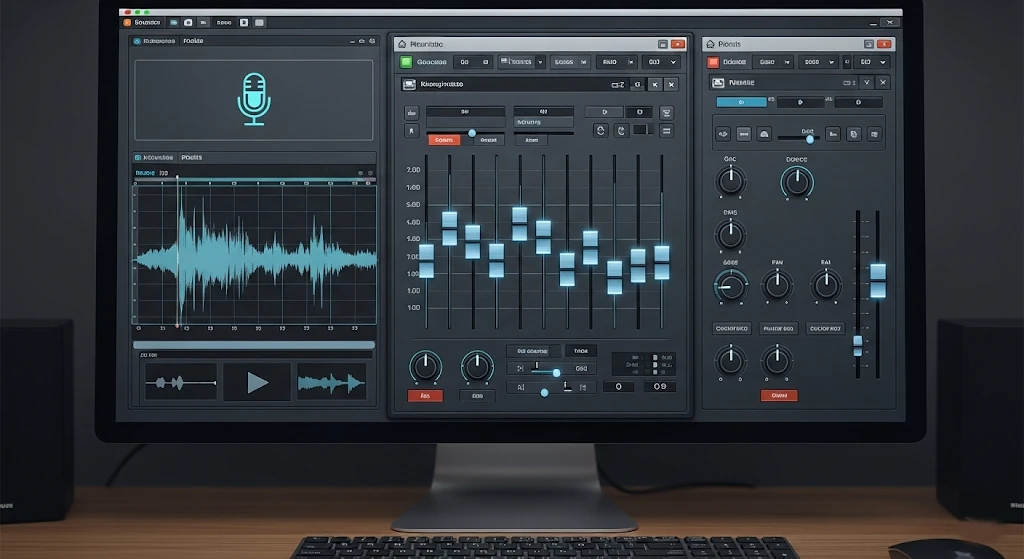Click the large glowing knob at top of right window

tap(797, 182)
